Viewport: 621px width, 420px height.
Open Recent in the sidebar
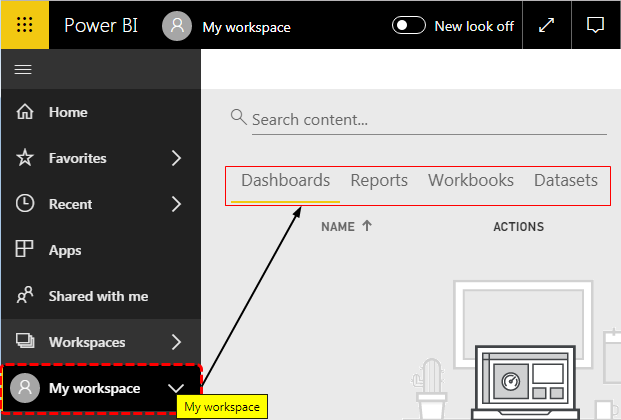coord(101,204)
